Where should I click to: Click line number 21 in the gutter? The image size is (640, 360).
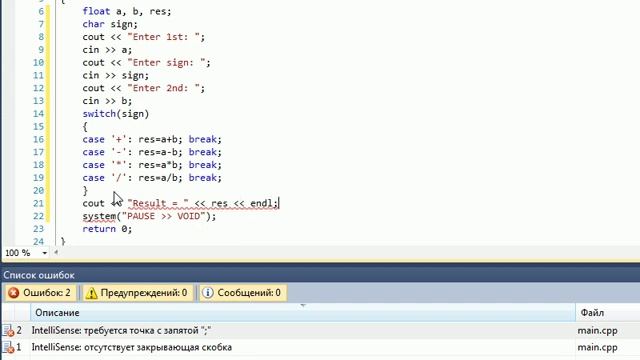coord(38,203)
